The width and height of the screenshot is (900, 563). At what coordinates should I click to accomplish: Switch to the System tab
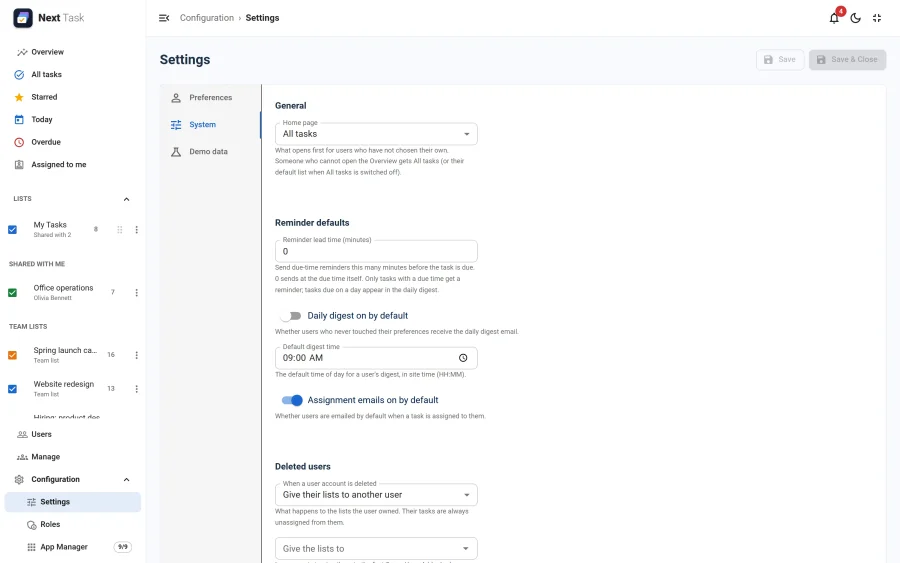coord(211,125)
